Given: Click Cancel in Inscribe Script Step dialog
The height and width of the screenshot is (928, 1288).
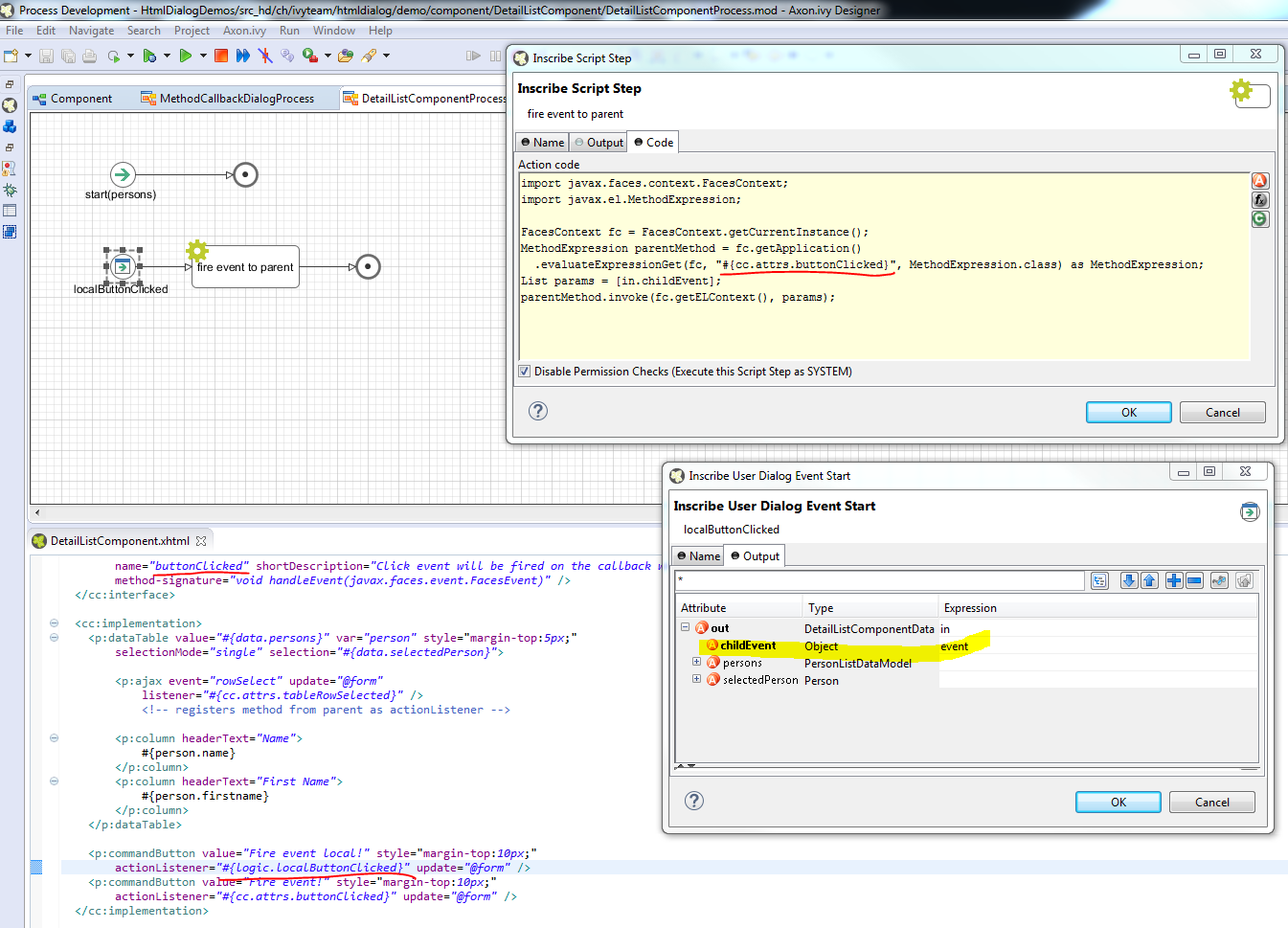Looking at the screenshot, I should tap(1222, 413).
